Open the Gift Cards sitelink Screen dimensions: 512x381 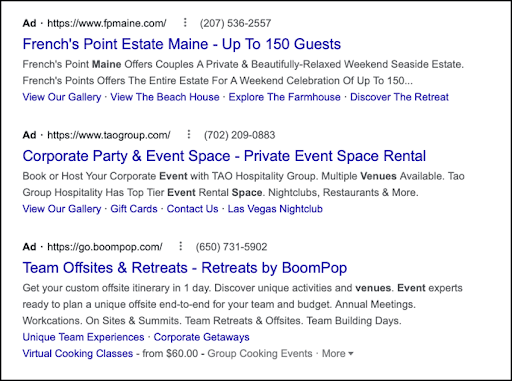tap(134, 209)
